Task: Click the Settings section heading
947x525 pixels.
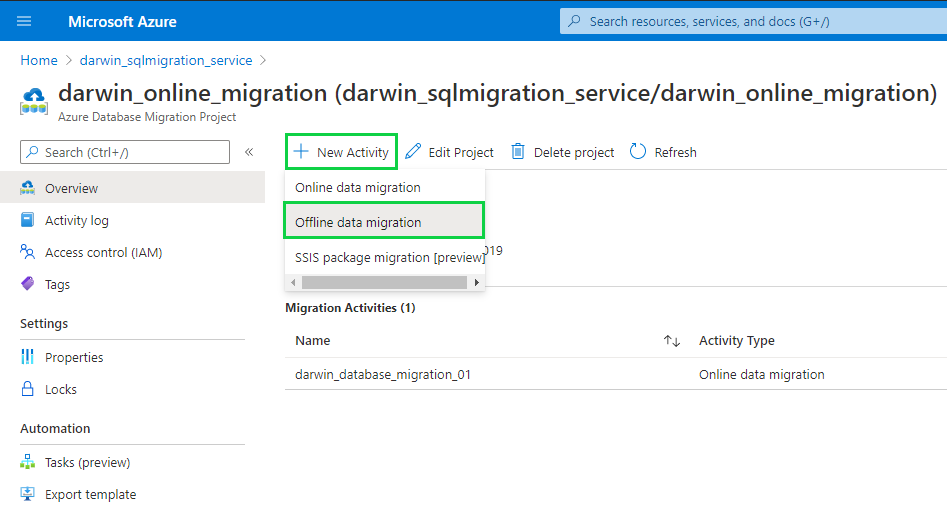Action: pyautogui.click(x=44, y=324)
